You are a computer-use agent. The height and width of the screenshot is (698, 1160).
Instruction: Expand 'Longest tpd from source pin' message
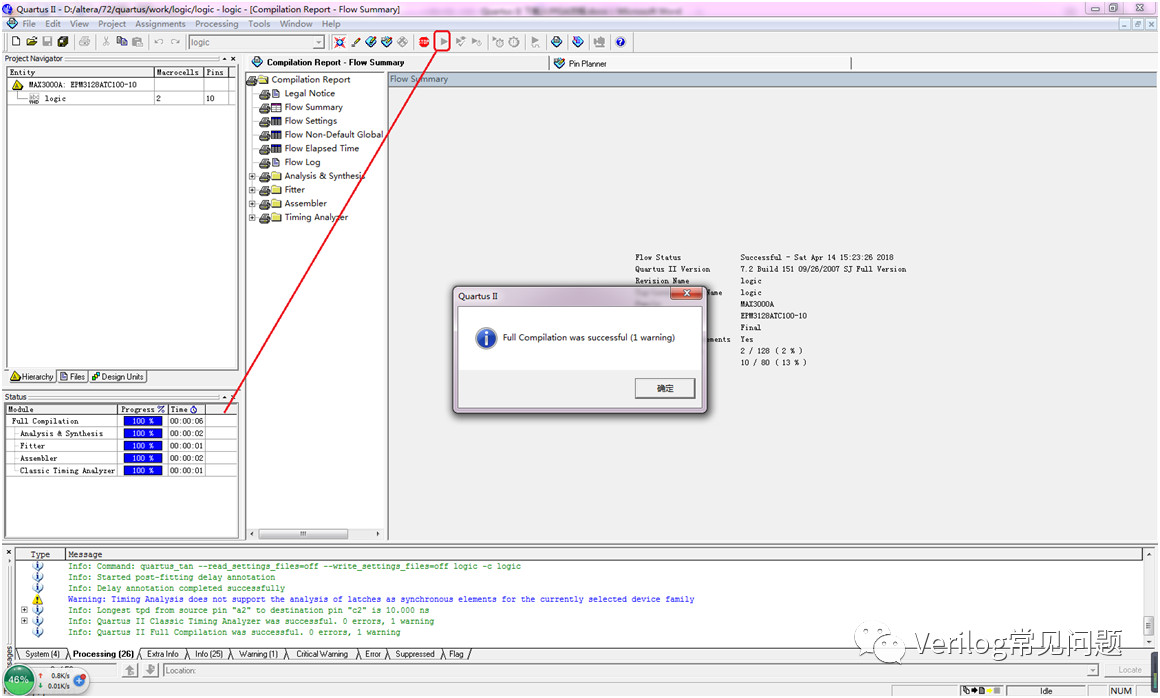[x=24, y=610]
